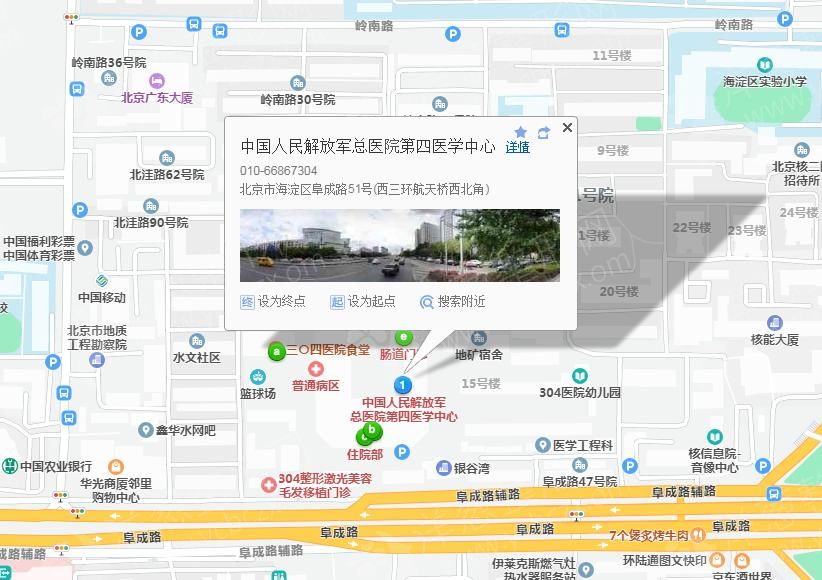822x580 pixels.
Task: Open the street view panorama thumbnail
Action: coord(399,245)
